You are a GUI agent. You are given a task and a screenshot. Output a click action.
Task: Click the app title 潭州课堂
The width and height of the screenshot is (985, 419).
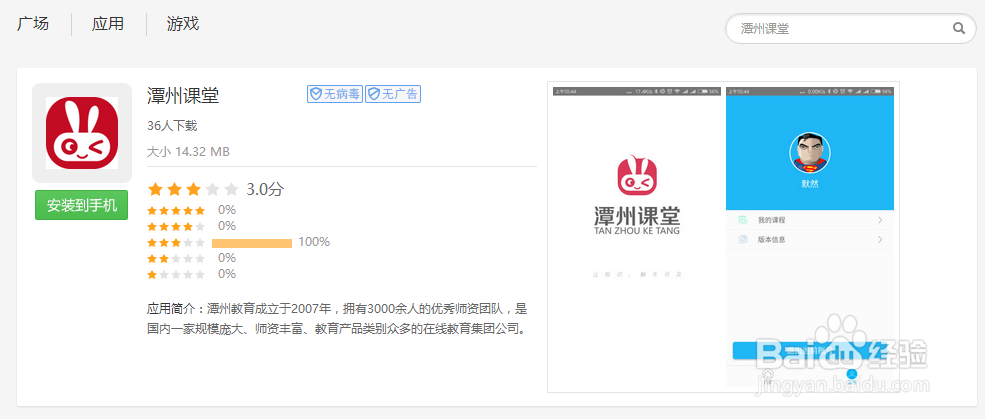coord(183,96)
